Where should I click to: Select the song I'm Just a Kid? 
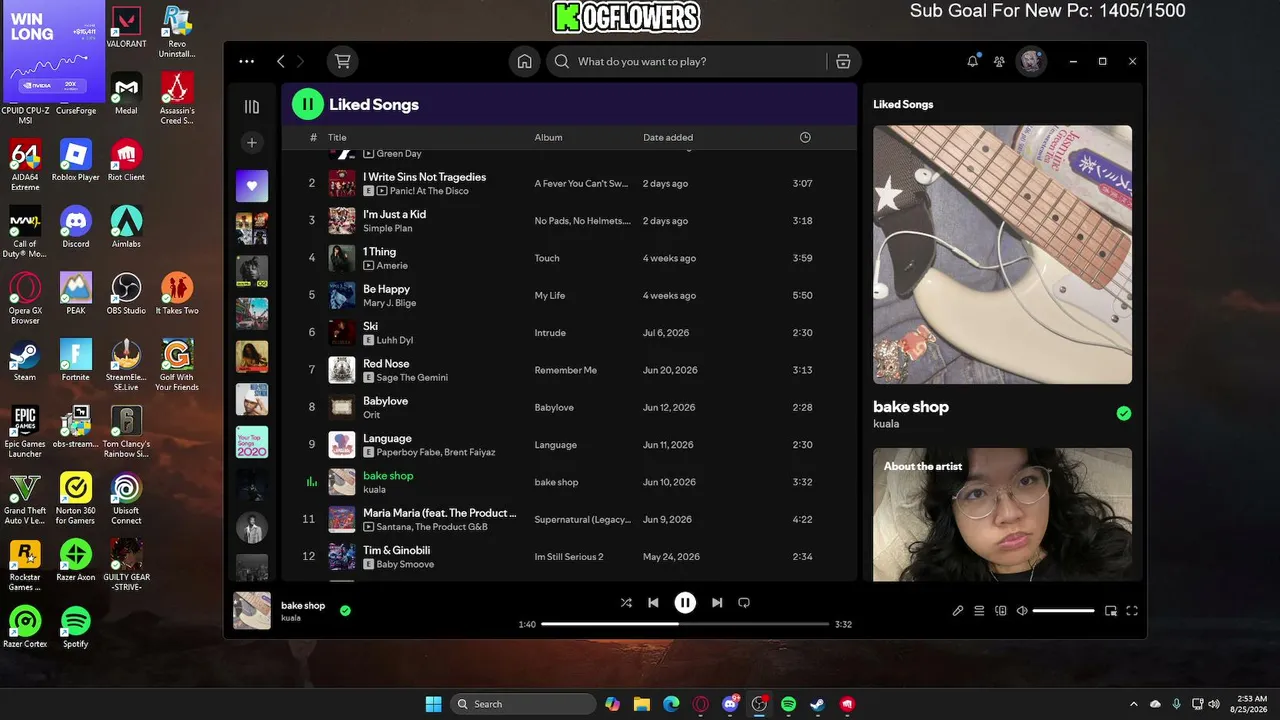pos(394,214)
